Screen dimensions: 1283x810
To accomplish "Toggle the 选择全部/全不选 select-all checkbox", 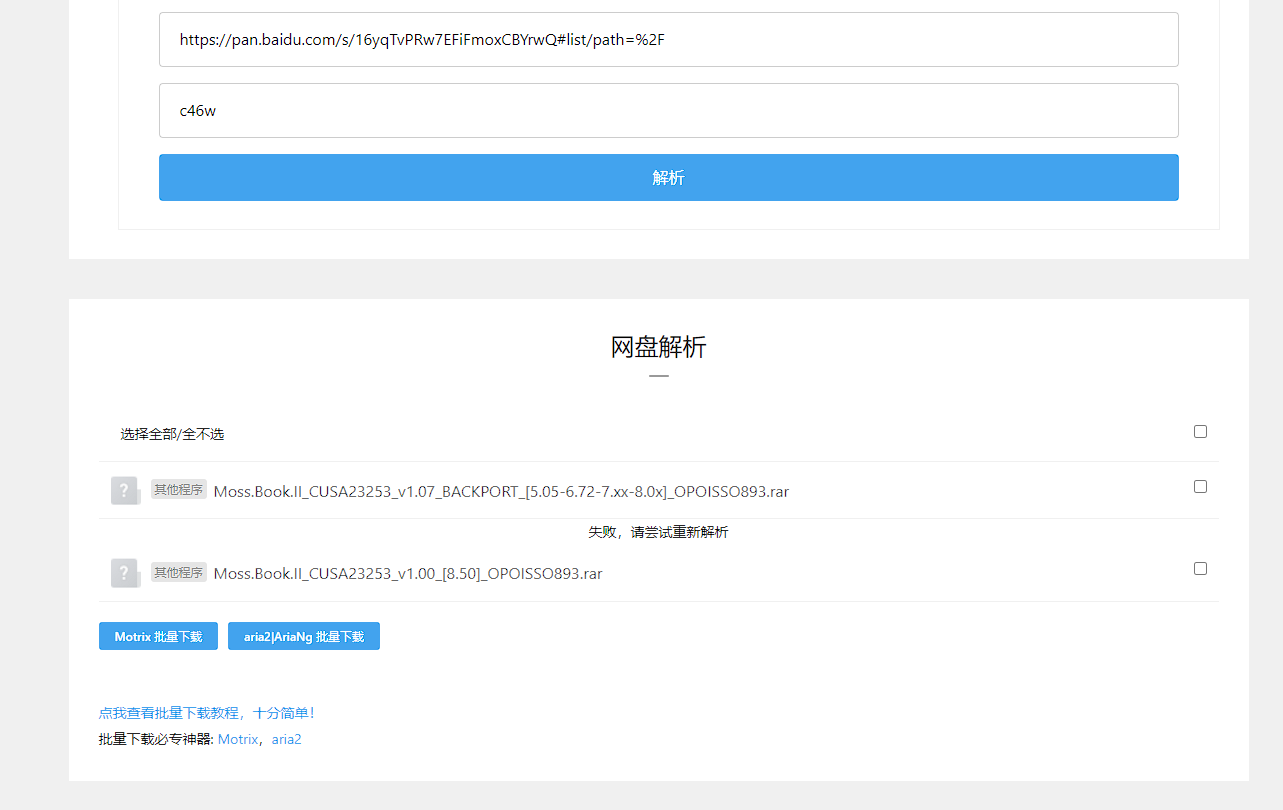I will coord(1200,431).
